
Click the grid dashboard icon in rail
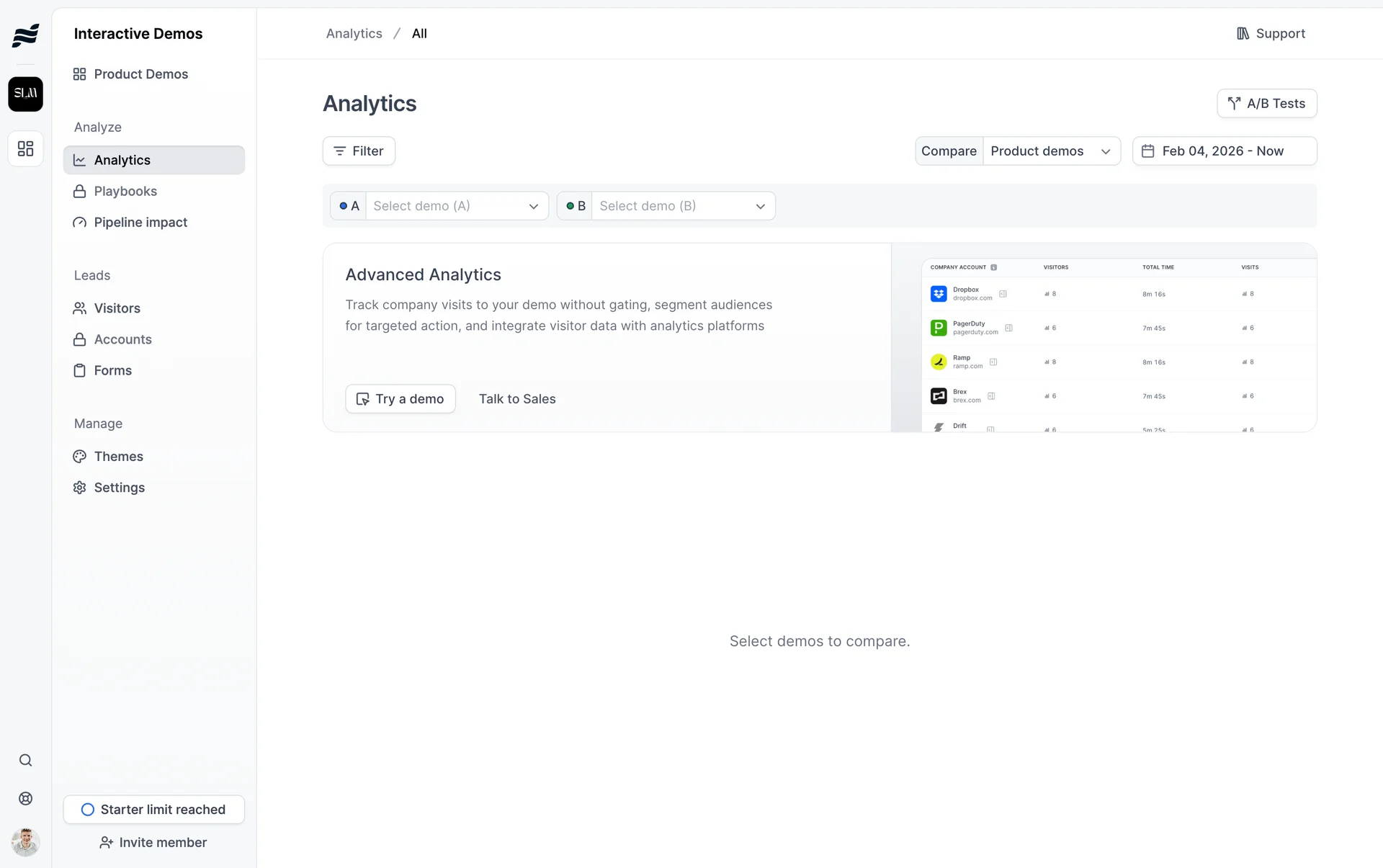(25, 148)
